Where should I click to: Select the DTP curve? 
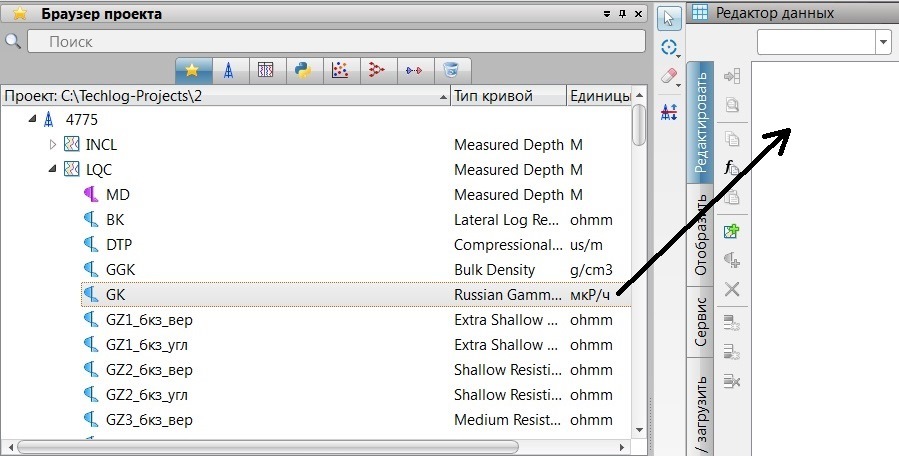[x=119, y=244]
